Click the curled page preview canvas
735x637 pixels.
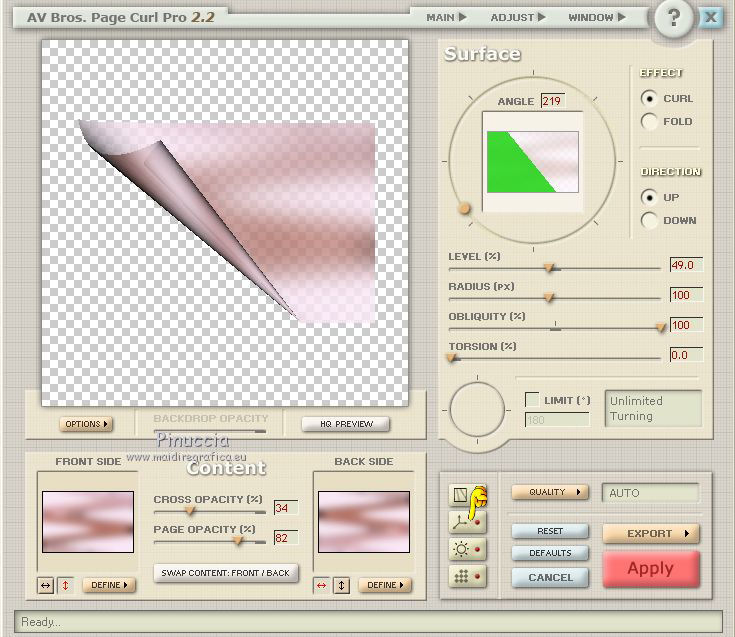click(x=225, y=223)
